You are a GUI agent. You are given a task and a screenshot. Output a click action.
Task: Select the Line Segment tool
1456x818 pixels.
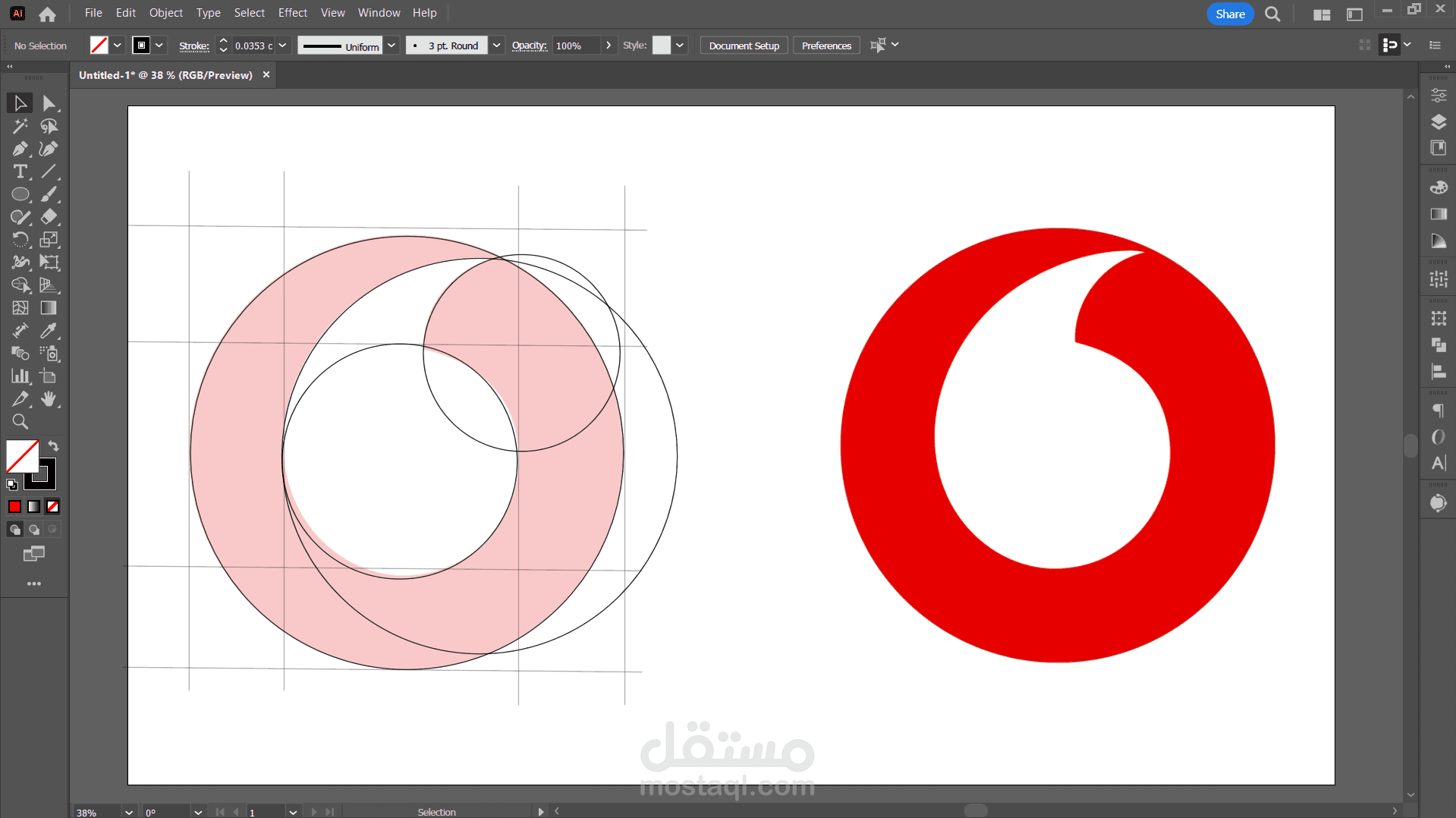49,171
